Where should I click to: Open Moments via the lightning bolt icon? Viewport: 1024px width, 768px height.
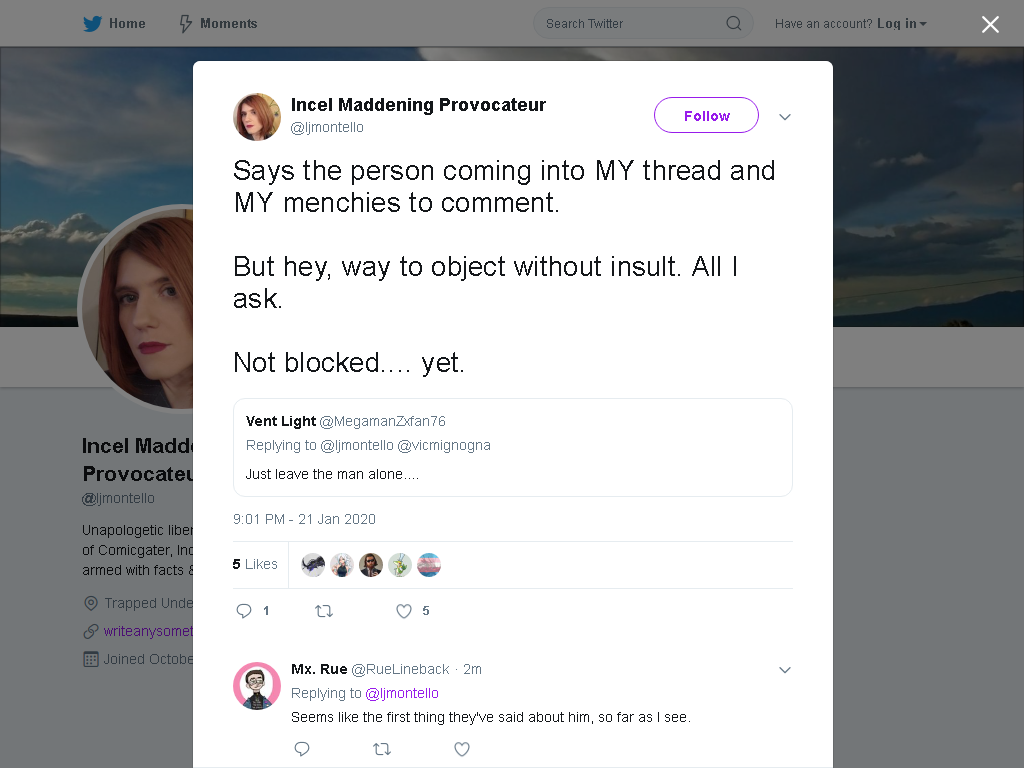coord(185,24)
